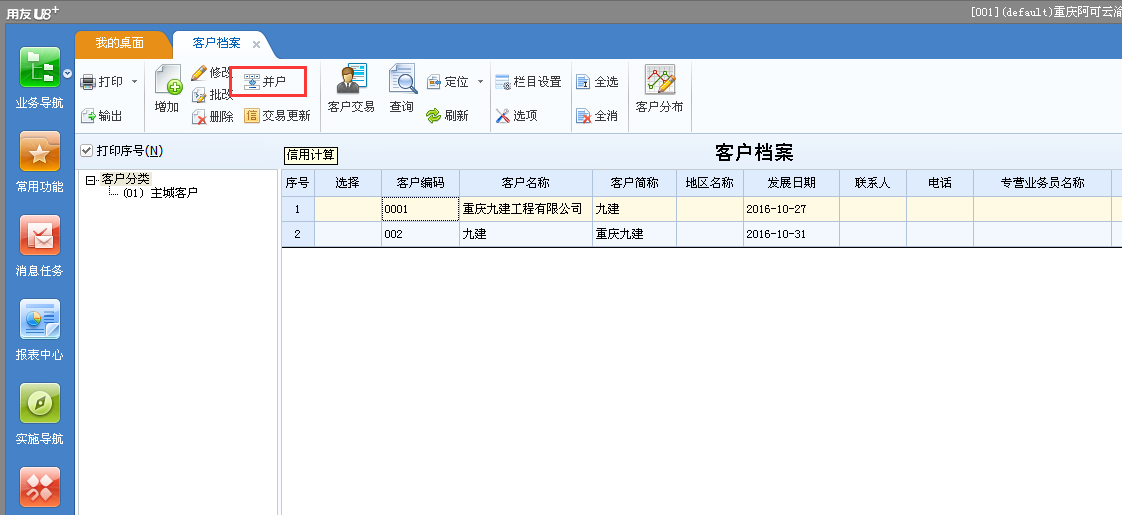Click the 并户 merge accounts button
The height and width of the screenshot is (515, 1122).
(x=265, y=82)
